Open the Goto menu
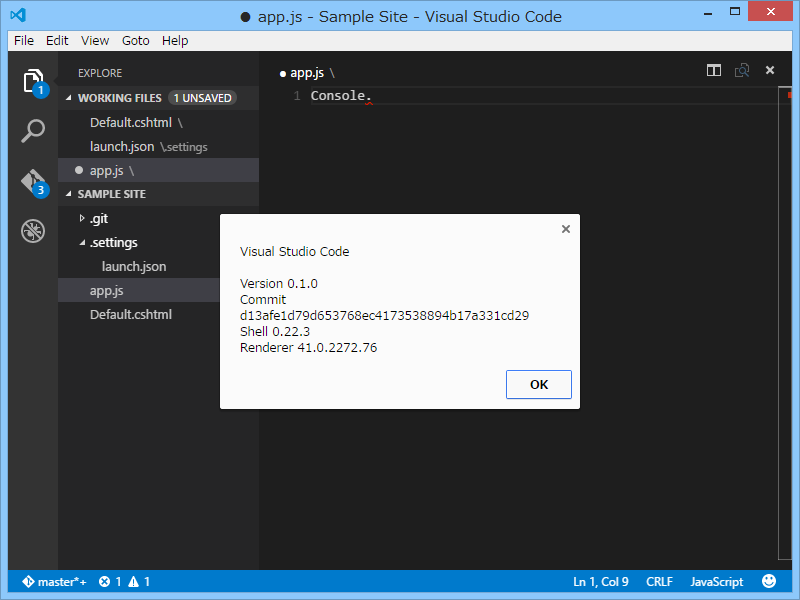The width and height of the screenshot is (800, 600). click(135, 40)
